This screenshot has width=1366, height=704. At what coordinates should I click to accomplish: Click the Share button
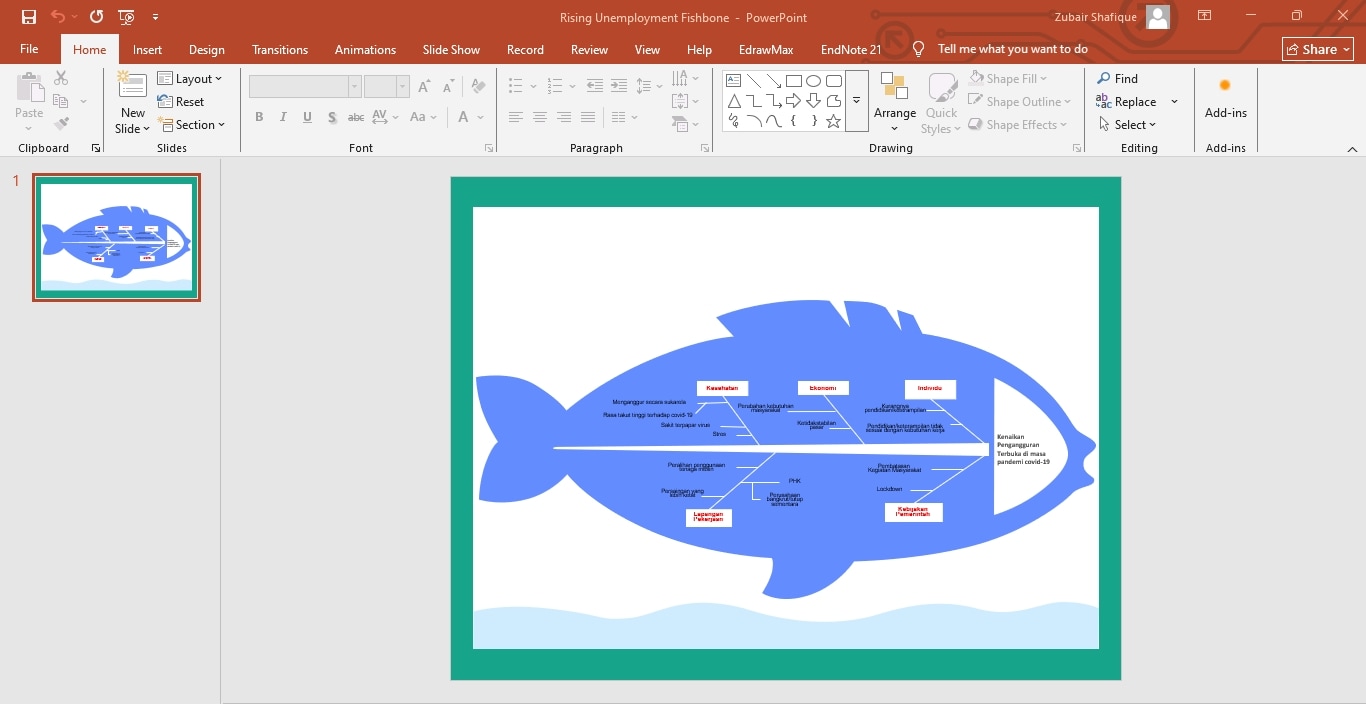click(x=1316, y=48)
